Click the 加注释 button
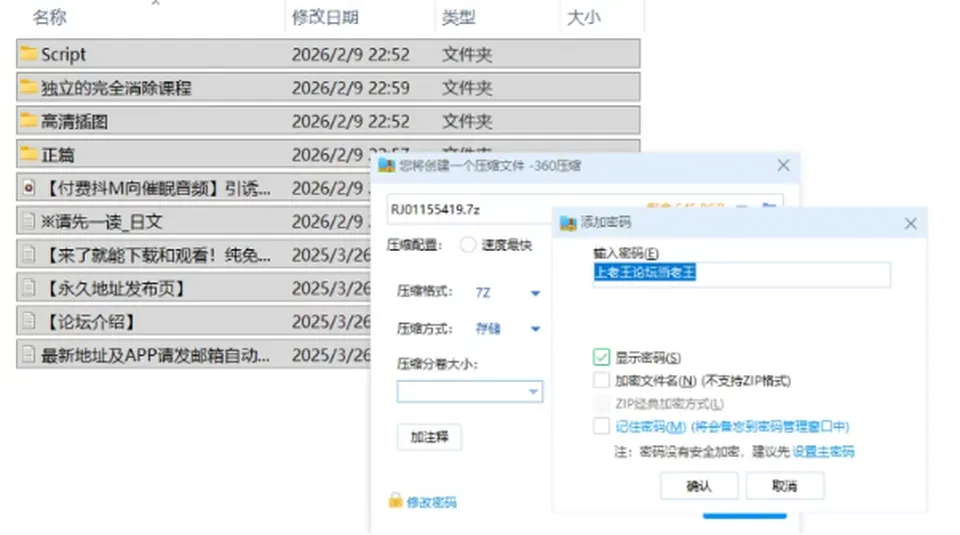960x535 pixels. click(x=429, y=437)
